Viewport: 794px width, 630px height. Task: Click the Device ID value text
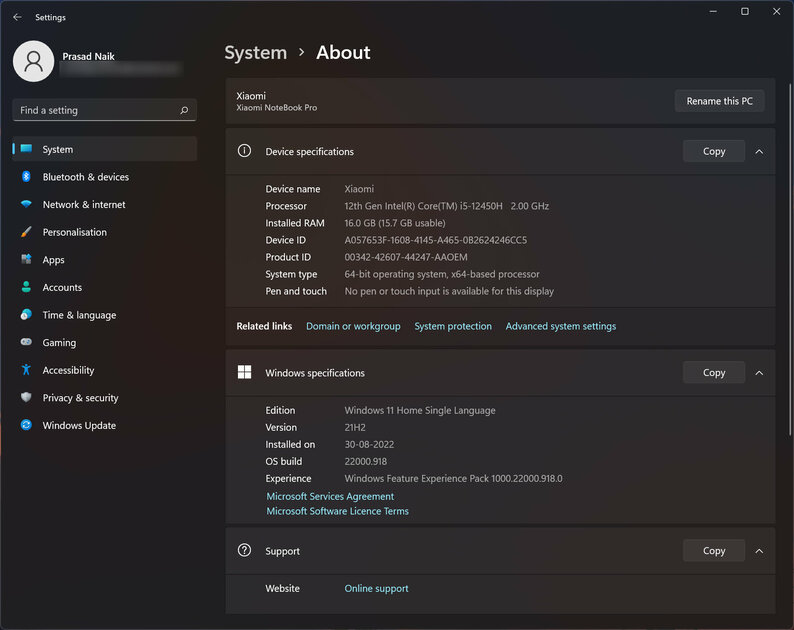coord(435,240)
